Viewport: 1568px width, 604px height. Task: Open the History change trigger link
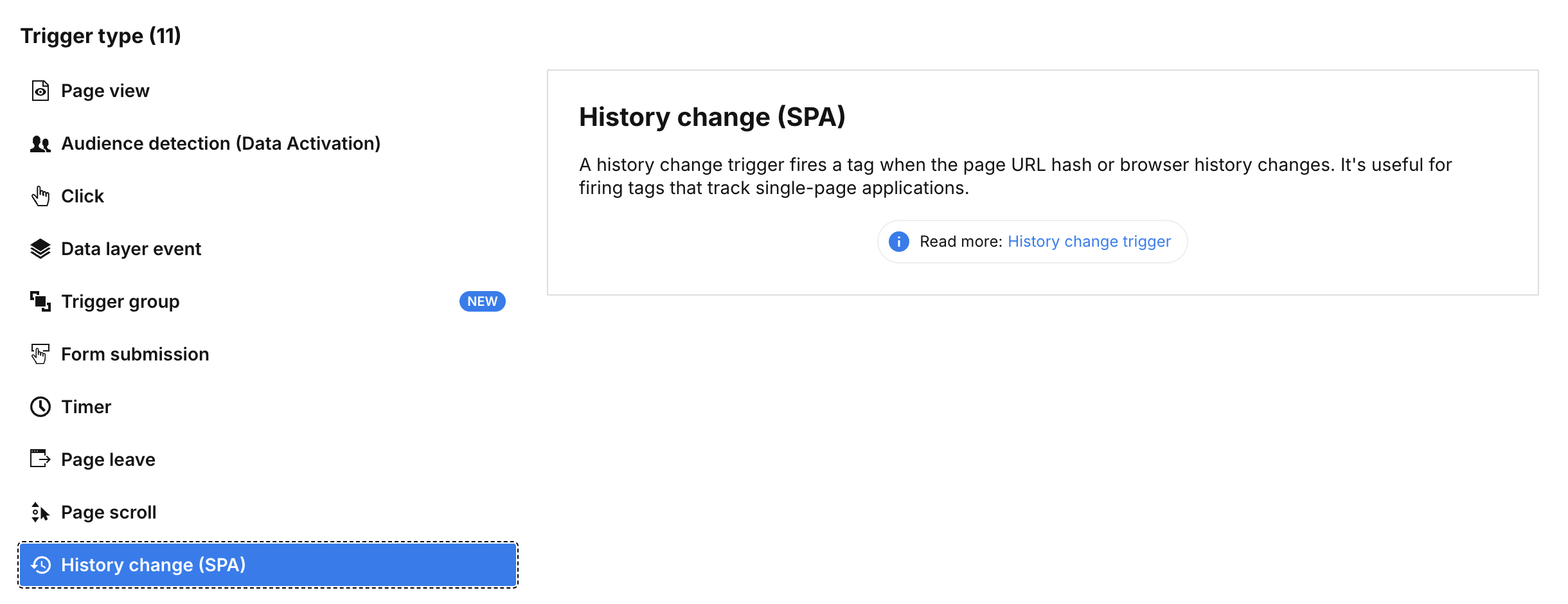pyautogui.click(x=1089, y=242)
